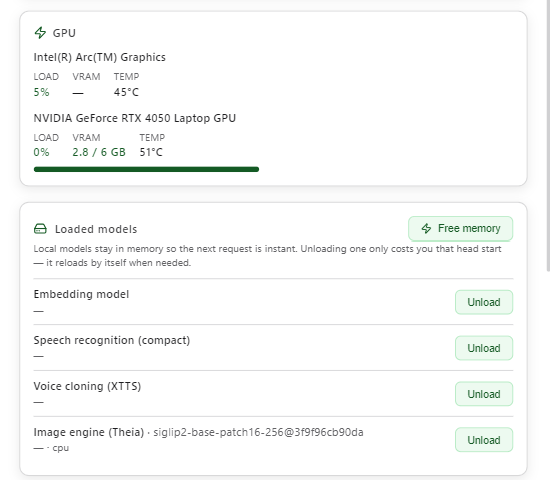Click the NVIDIA VRAM usage progress bar

tap(146, 169)
